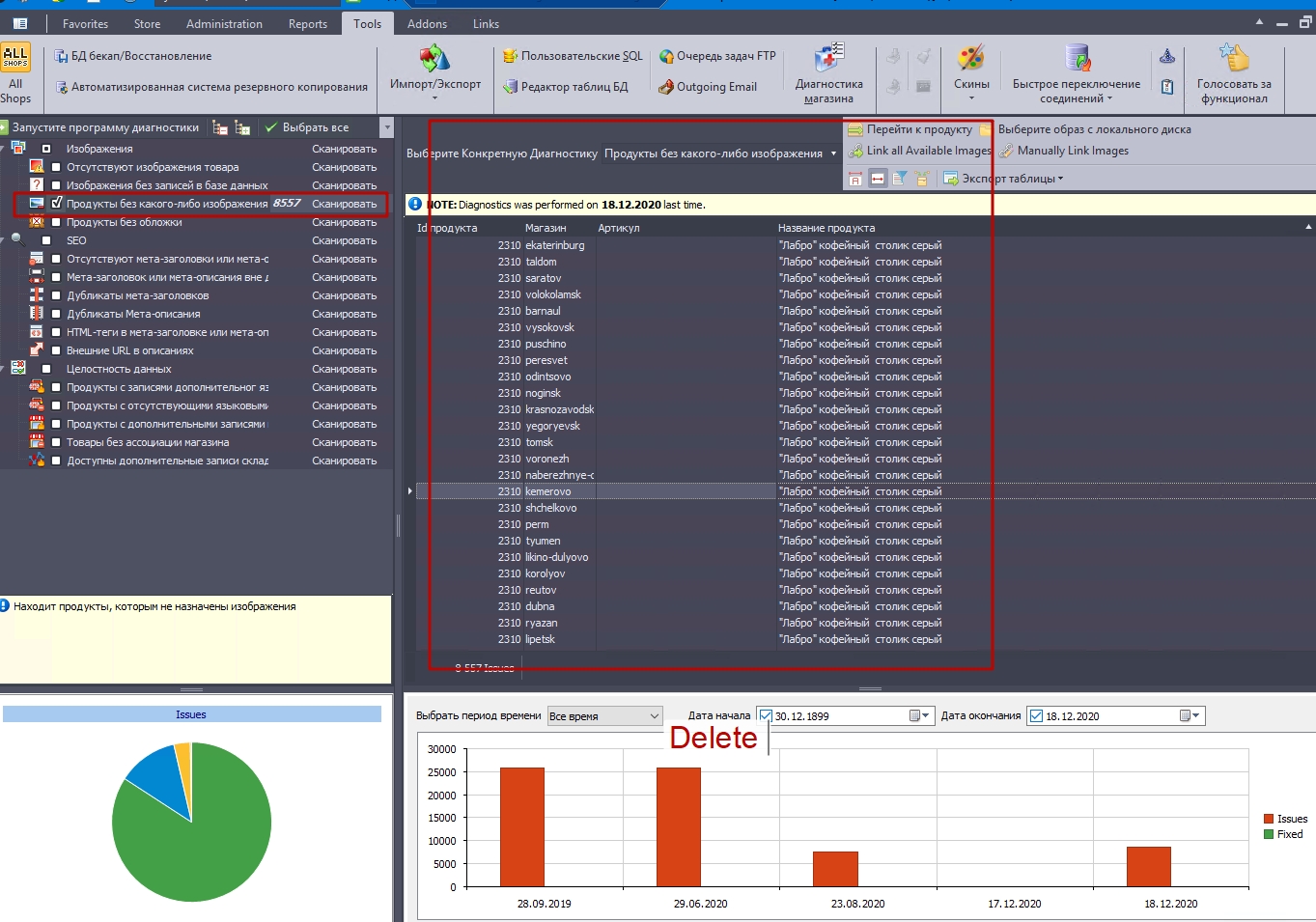Open the Addons tab
Screen dimensions: 1316x922
pos(427,24)
